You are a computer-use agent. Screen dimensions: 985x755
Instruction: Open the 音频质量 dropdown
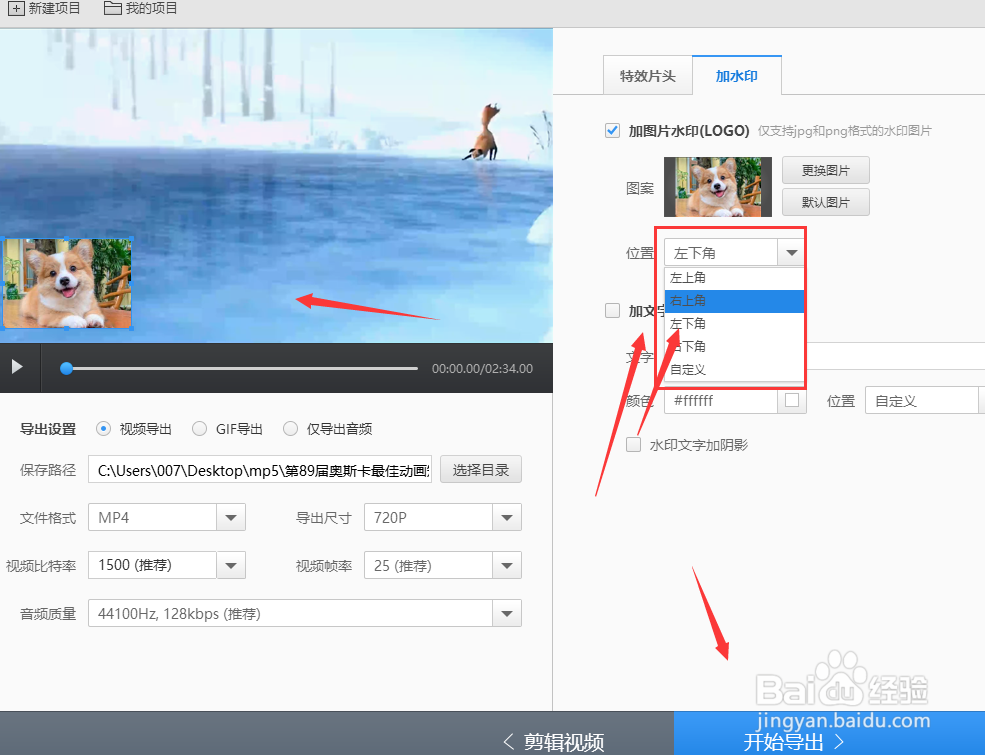coord(506,613)
